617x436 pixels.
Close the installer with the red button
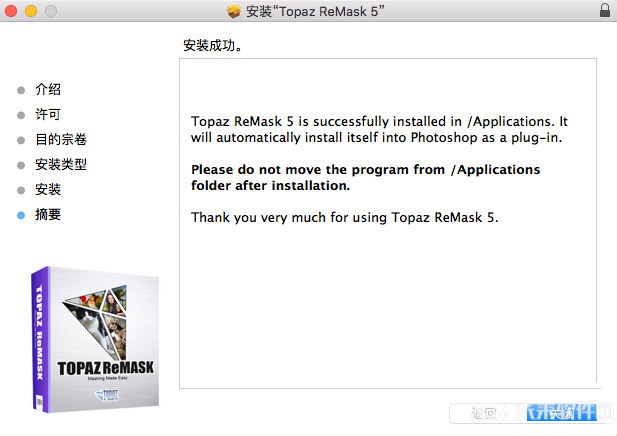tap(11, 11)
